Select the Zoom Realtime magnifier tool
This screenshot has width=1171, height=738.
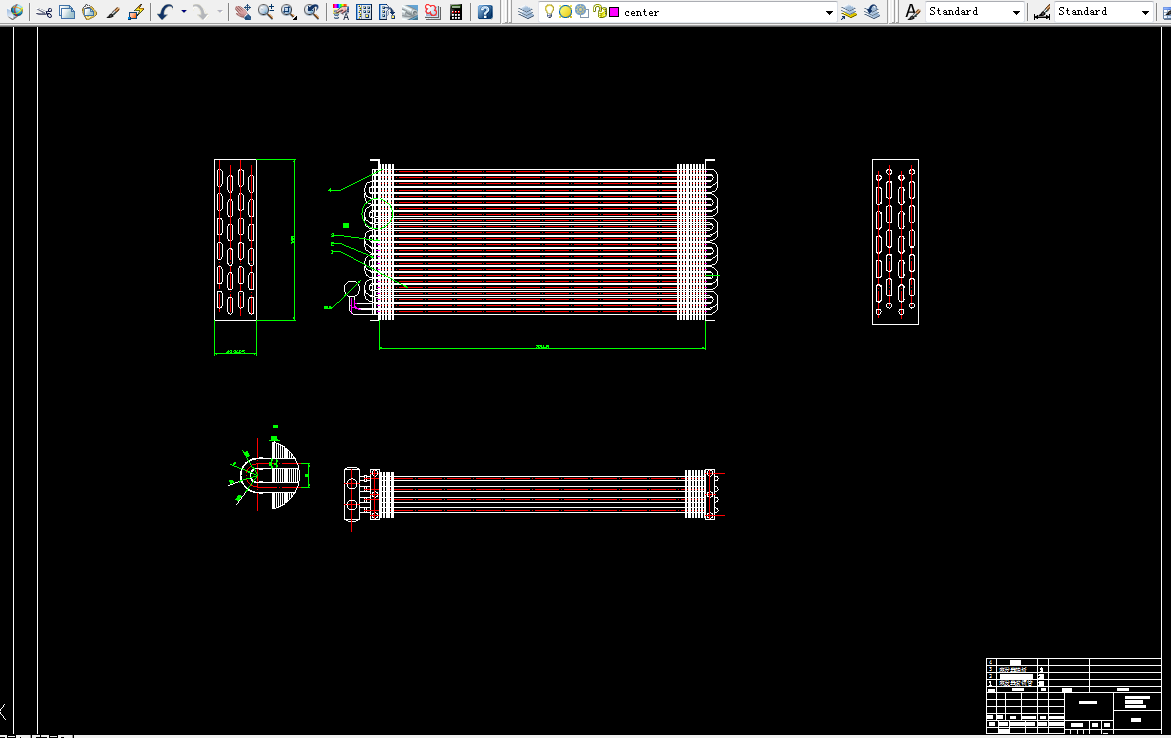[x=266, y=12]
